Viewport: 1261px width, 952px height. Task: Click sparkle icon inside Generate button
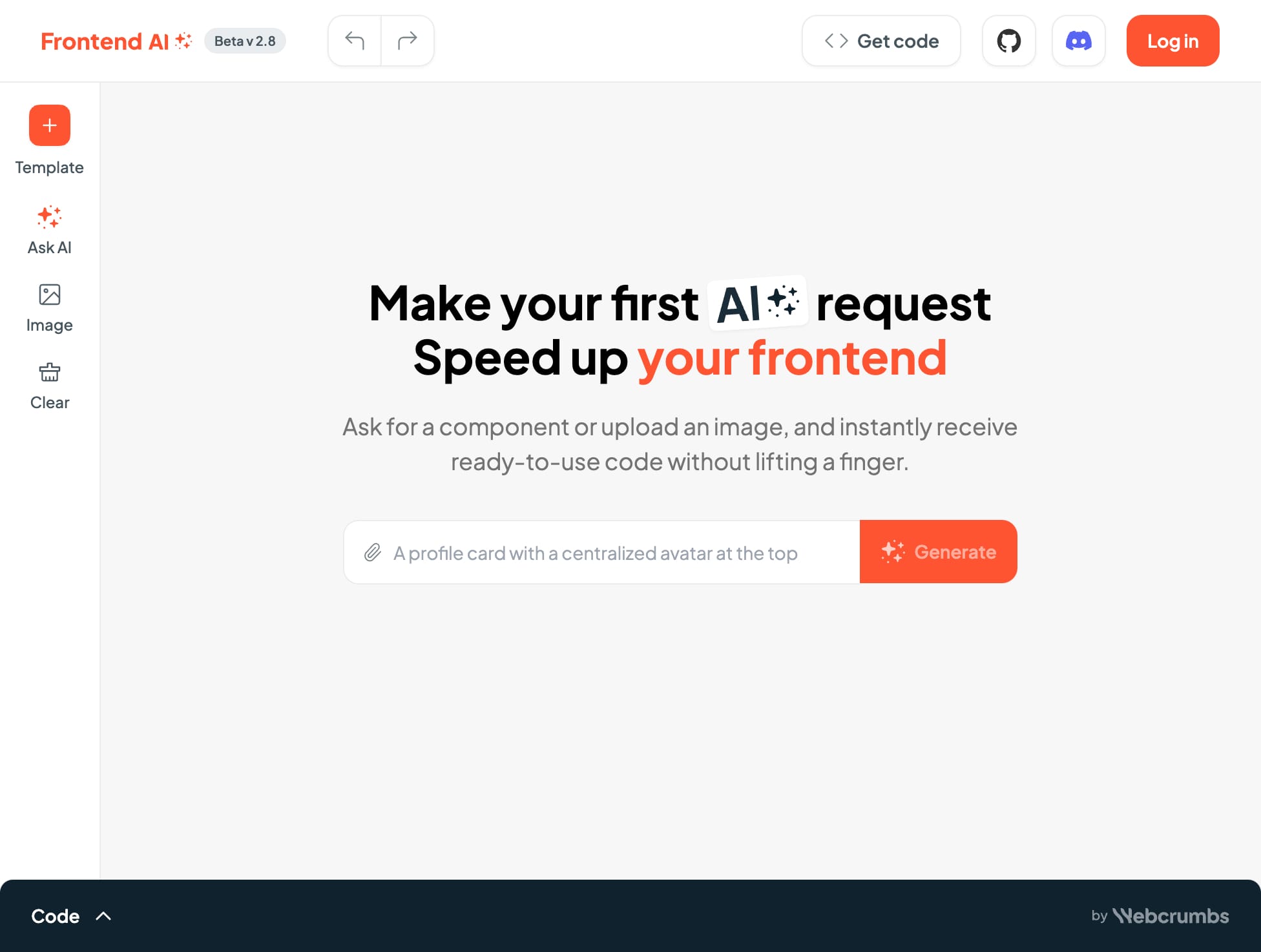[x=893, y=553]
